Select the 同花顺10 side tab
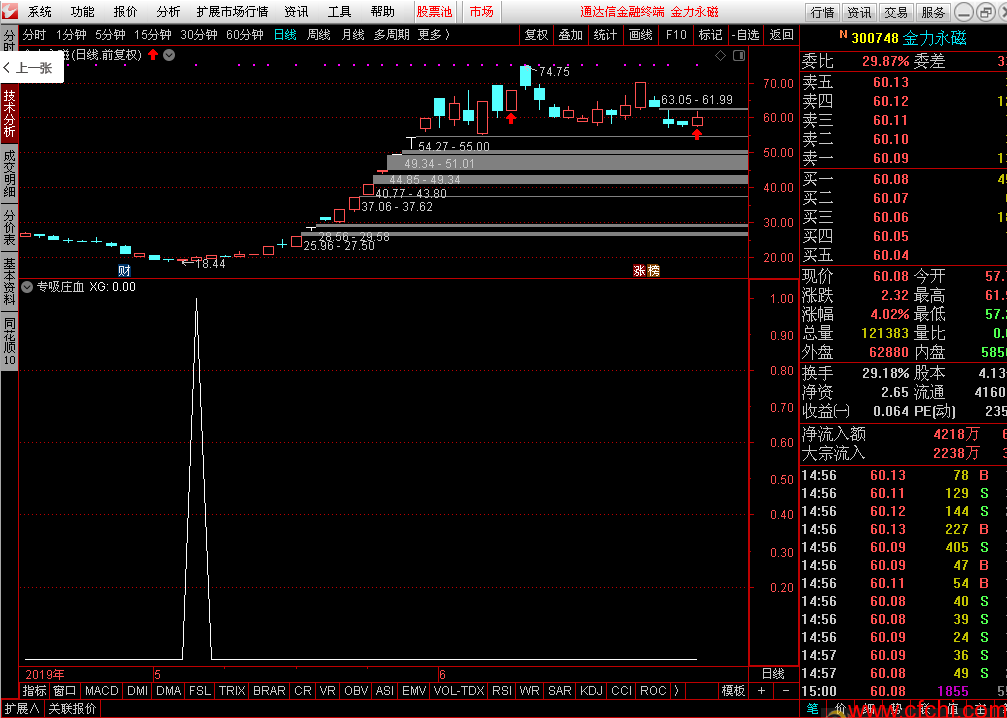 click(x=9, y=342)
